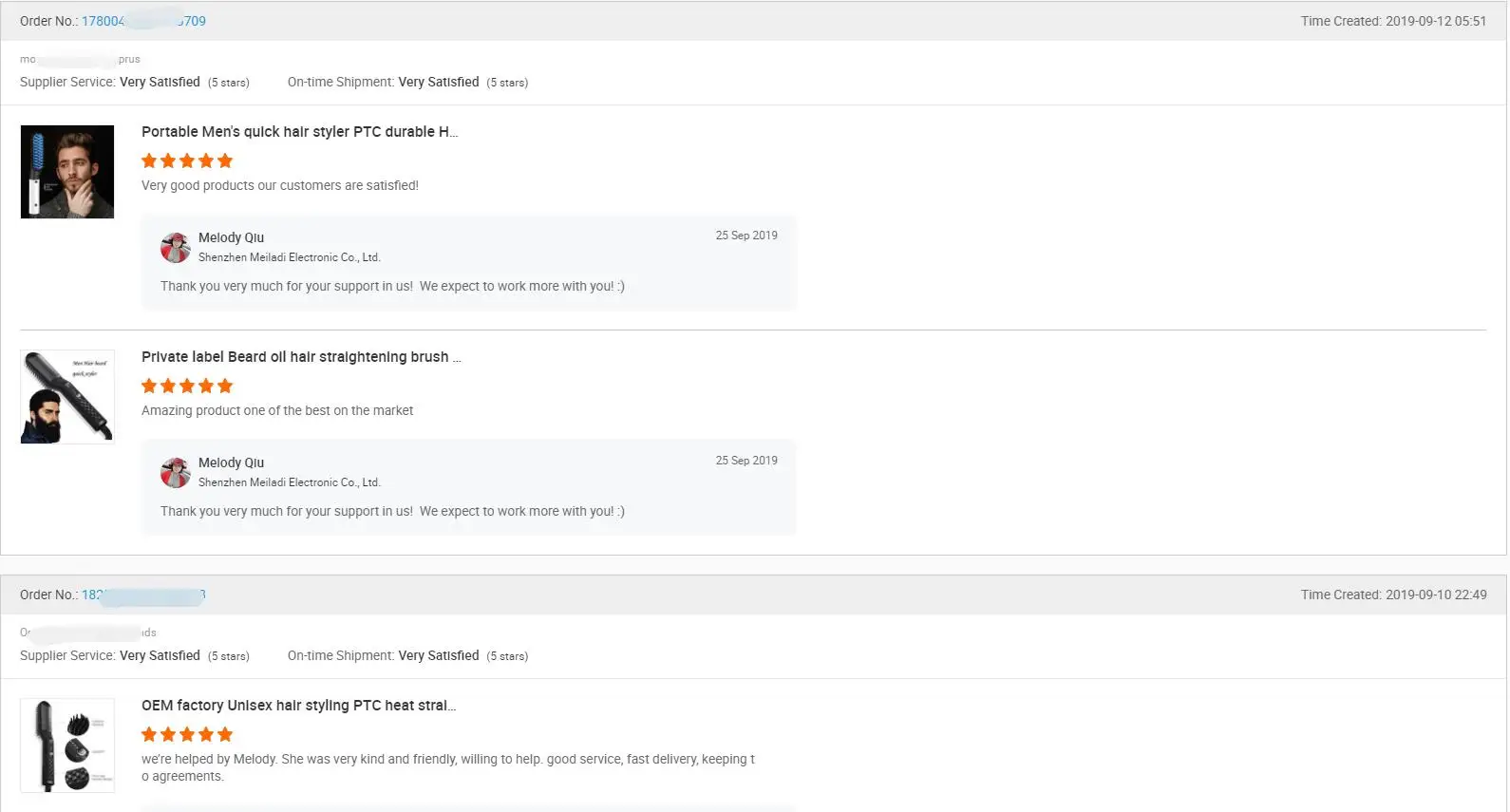
Task: Click the Melody Qiu name in the first reply
Action: pyautogui.click(x=231, y=237)
